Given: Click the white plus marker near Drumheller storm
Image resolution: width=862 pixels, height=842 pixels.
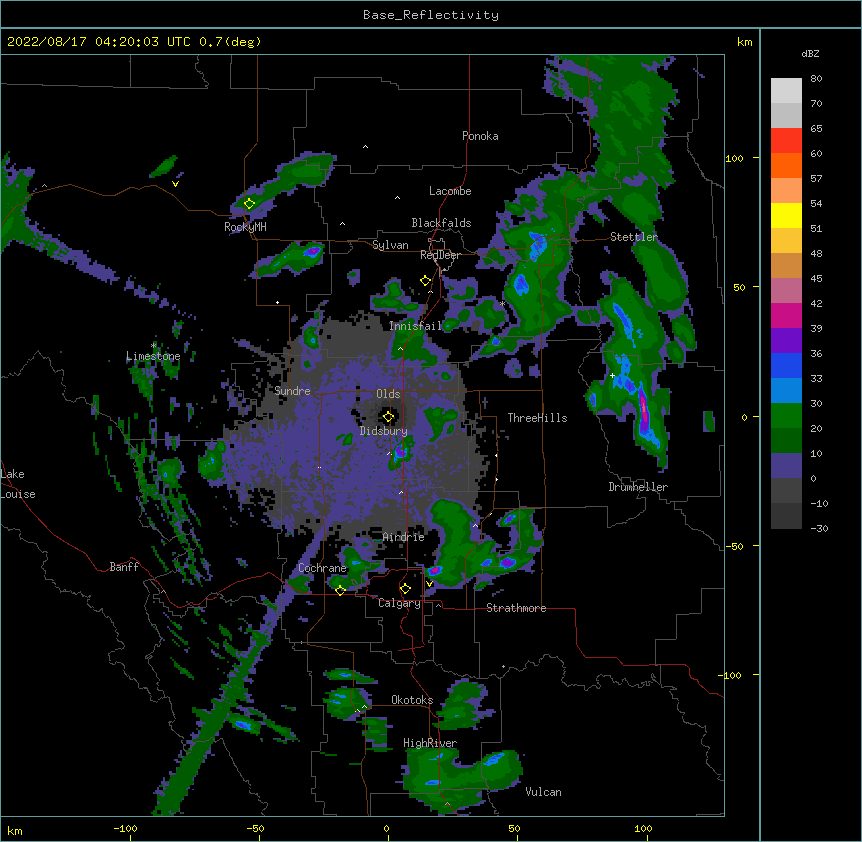Looking at the screenshot, I should [x=612, y=376].
